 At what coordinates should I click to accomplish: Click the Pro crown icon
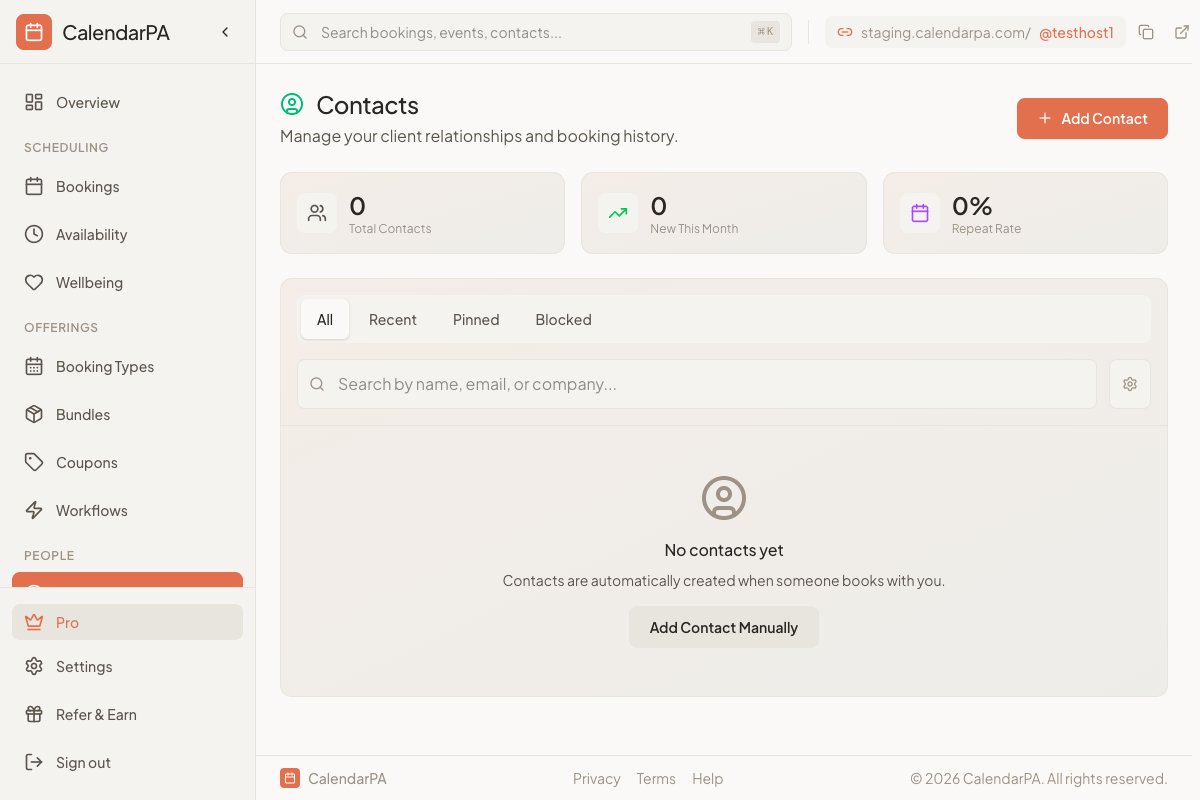35,622
